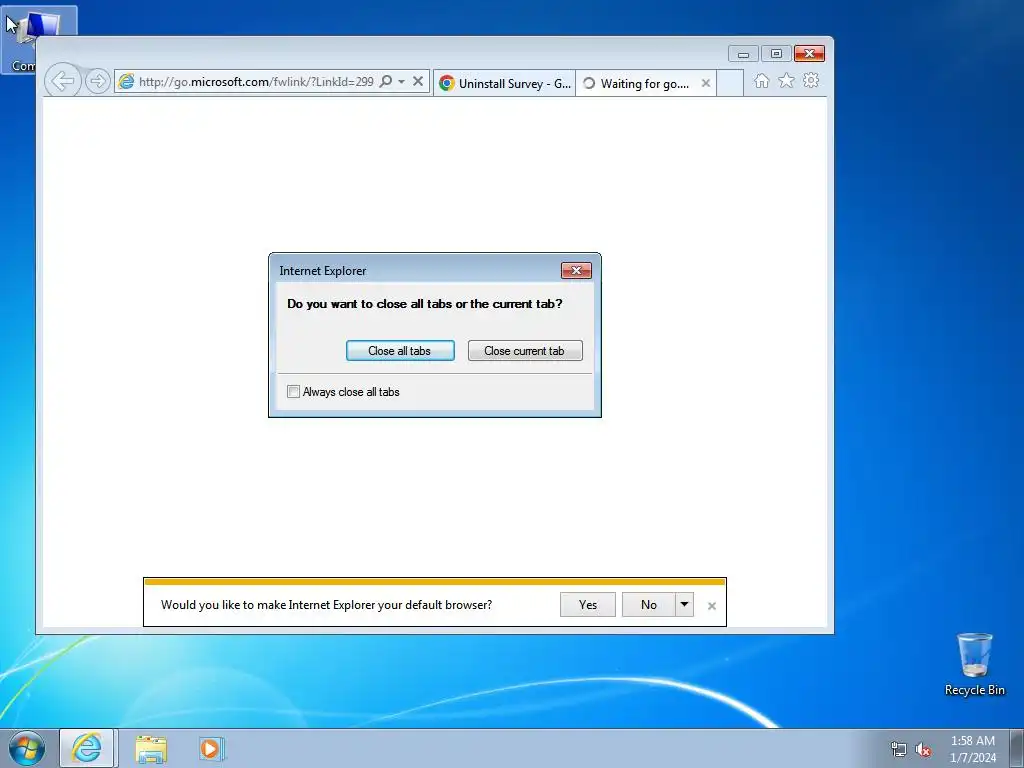Click the network status tray icon
Screen dimensions: 1024x768
(x=899, y=749)
